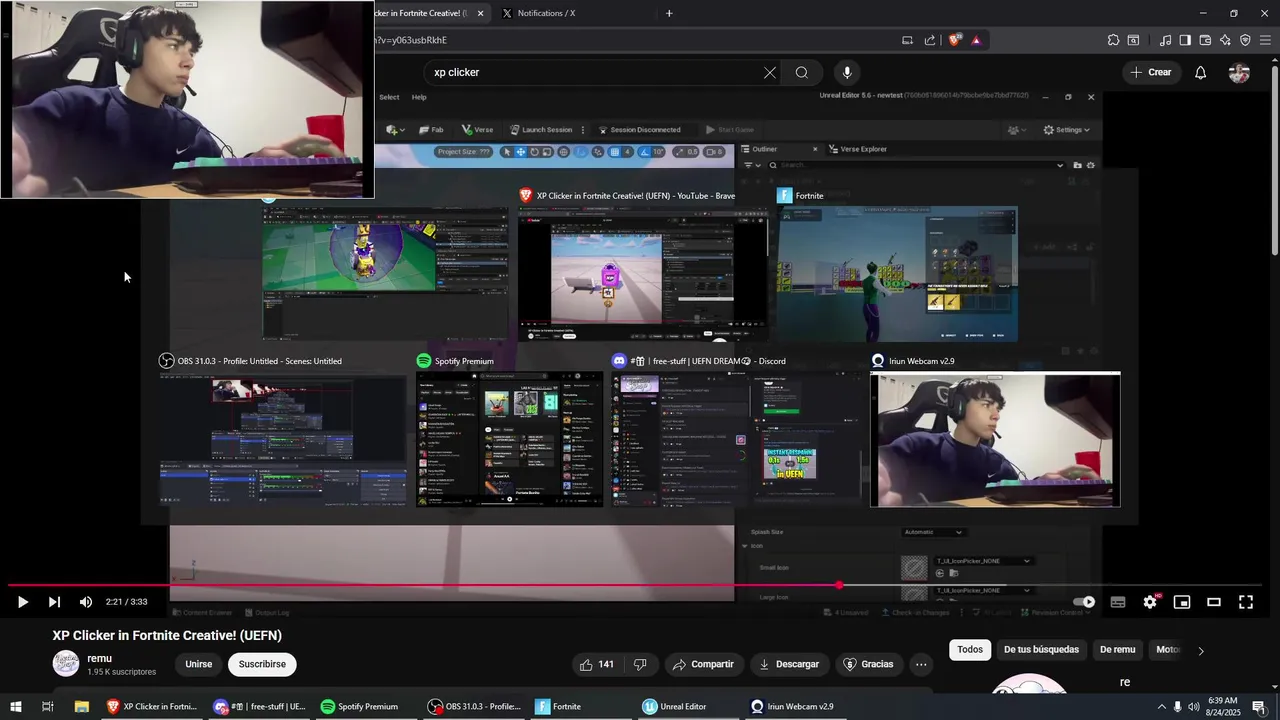The width and height of the screenshot is (1280, 720).
Task: Toggle the Brave sidebar panel icon
Action: (1185, 40)
